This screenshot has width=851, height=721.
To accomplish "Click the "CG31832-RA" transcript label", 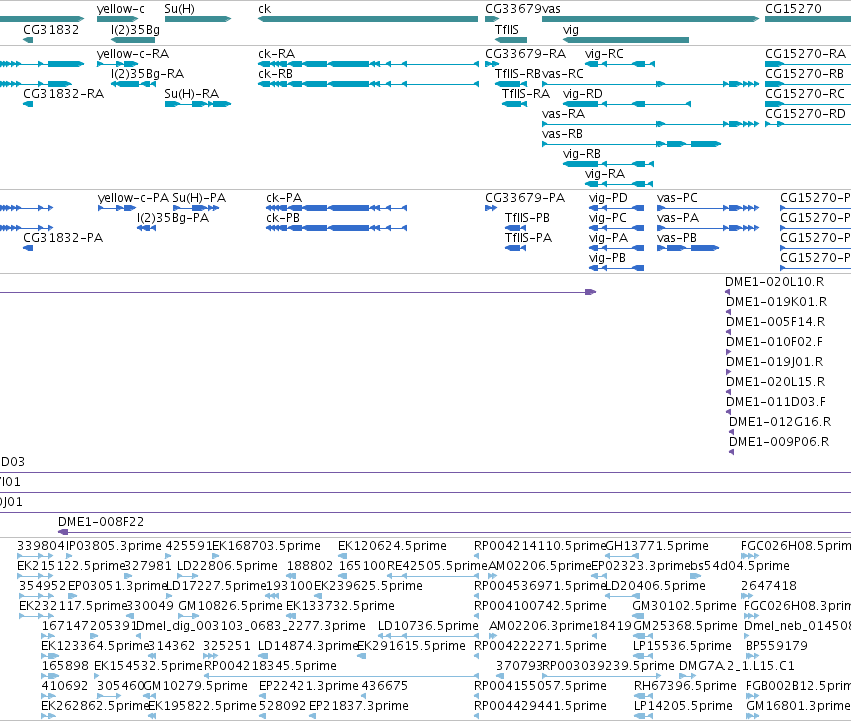I will point(63,94).
